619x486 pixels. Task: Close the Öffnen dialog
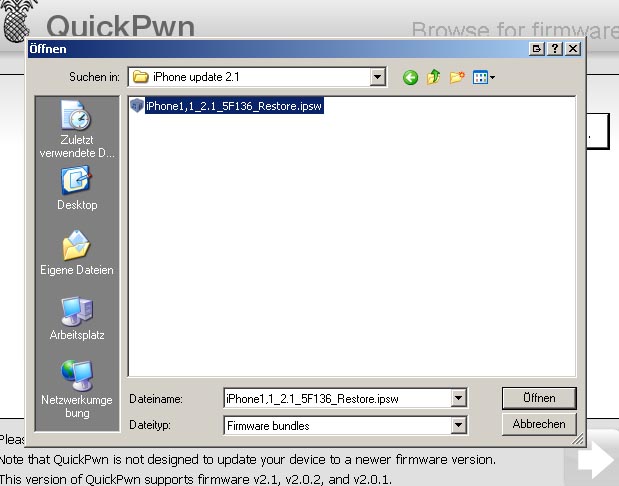coord(572,48)
